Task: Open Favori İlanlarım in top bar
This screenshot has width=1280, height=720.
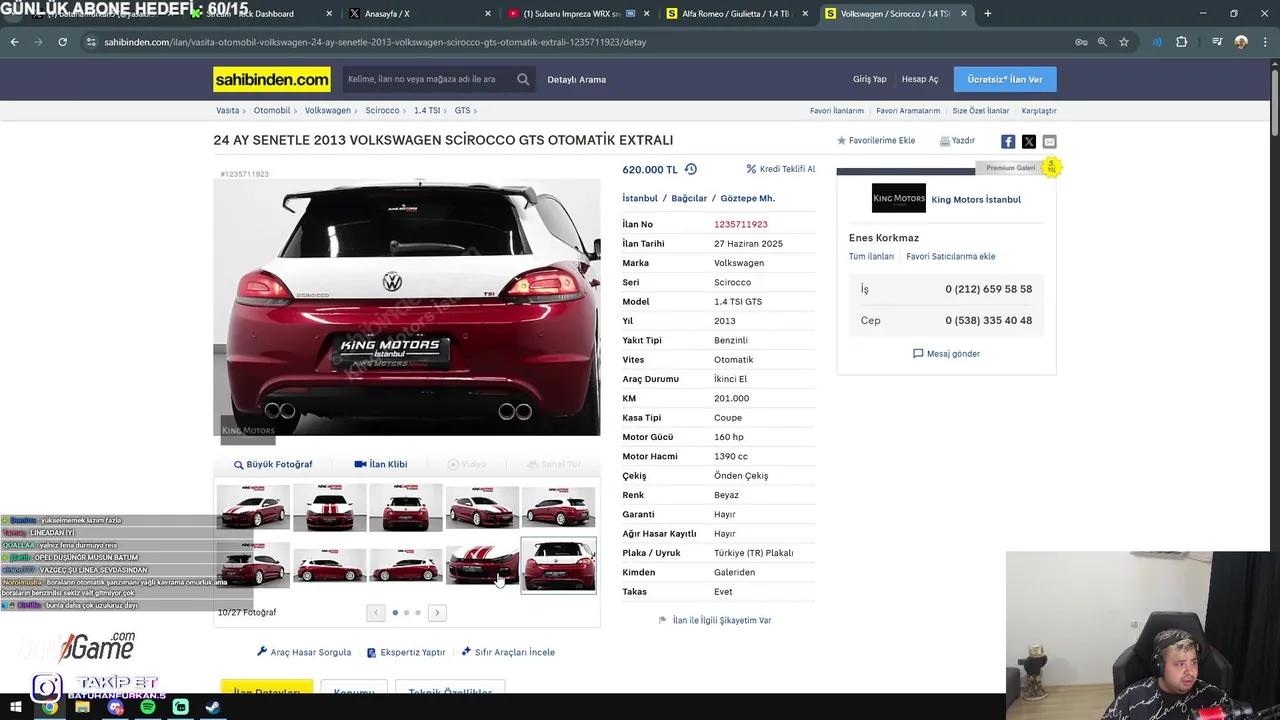Action: (837, 111)
